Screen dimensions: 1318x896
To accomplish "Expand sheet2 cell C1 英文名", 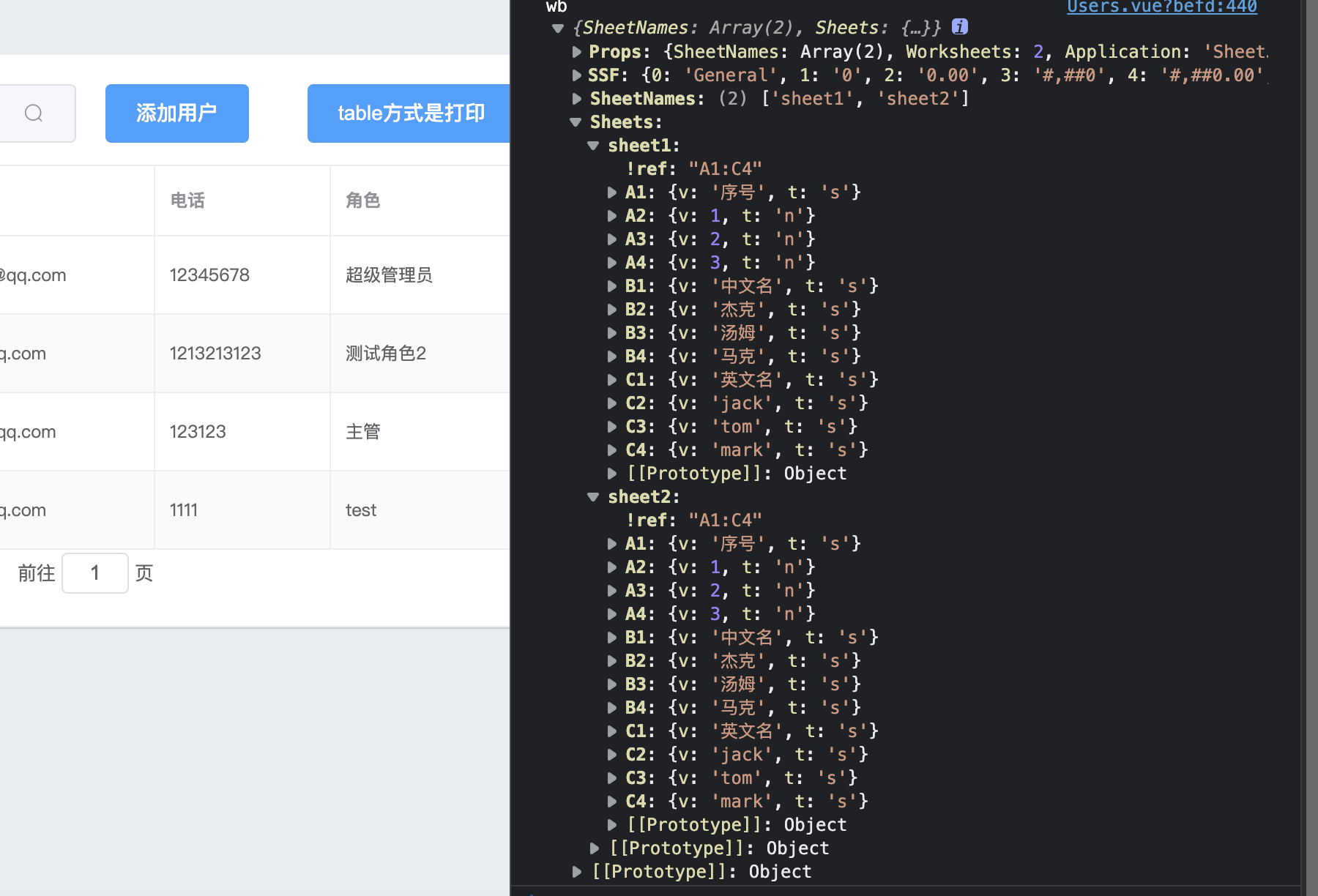I will (612, 731).
